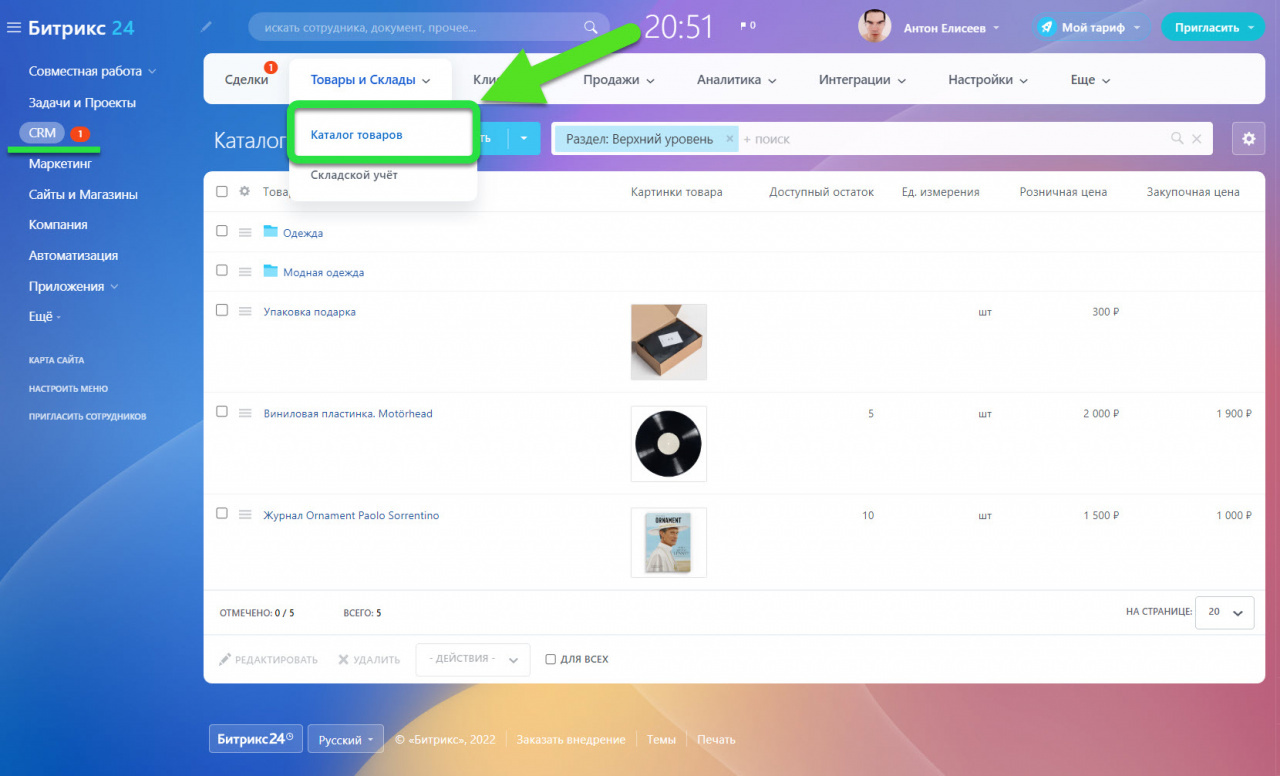This screenshot has height=776, width=1280.
Task: Select the checkbox for Одежда
Action: pyautogui.click(x=222, y=231)
